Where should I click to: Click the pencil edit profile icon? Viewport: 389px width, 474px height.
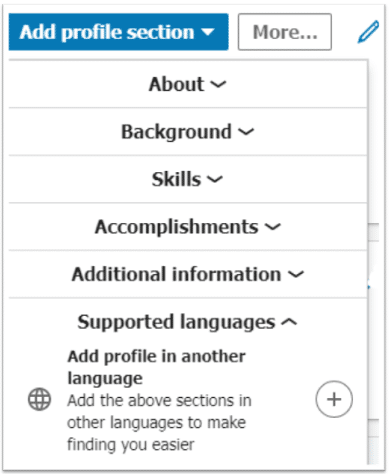coord(368,32)
